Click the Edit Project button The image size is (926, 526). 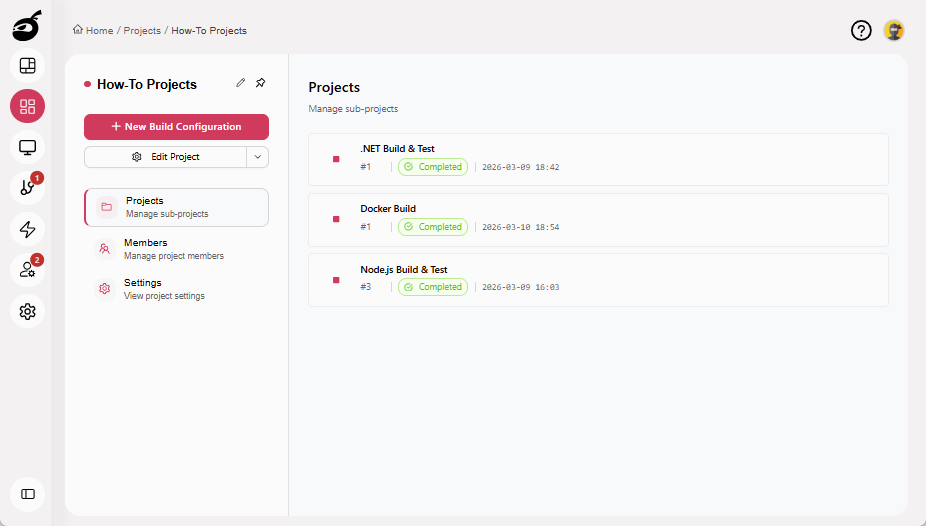tap(165, 157)
